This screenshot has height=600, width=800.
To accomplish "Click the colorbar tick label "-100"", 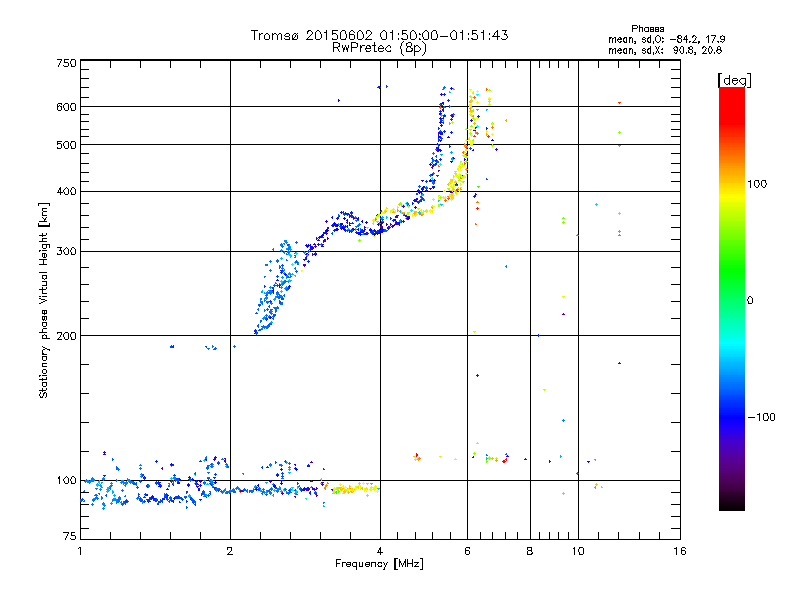I will (x=761, y=417).
